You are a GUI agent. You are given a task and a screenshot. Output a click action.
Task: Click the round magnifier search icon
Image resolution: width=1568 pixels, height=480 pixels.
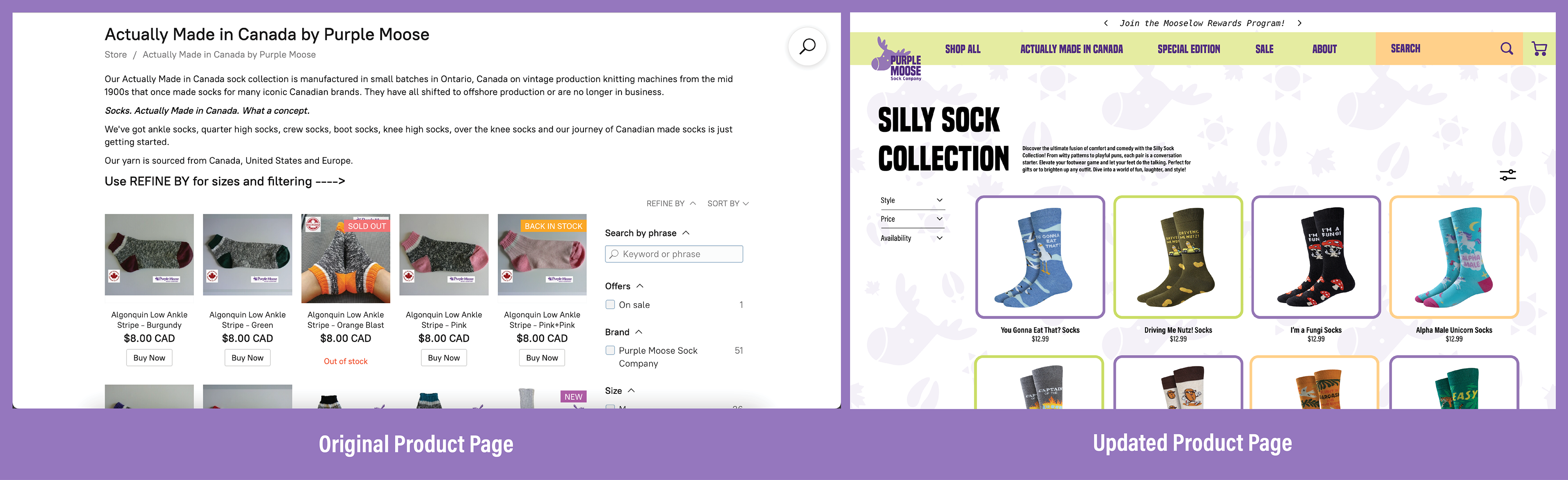807,46
